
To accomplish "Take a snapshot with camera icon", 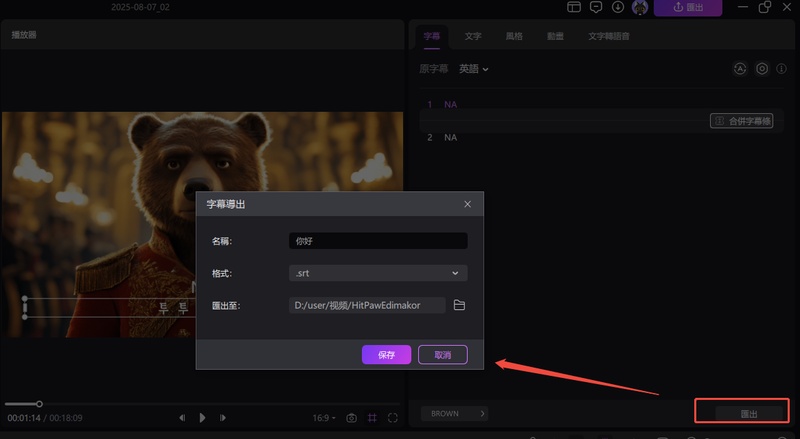I will coord(352,418).
